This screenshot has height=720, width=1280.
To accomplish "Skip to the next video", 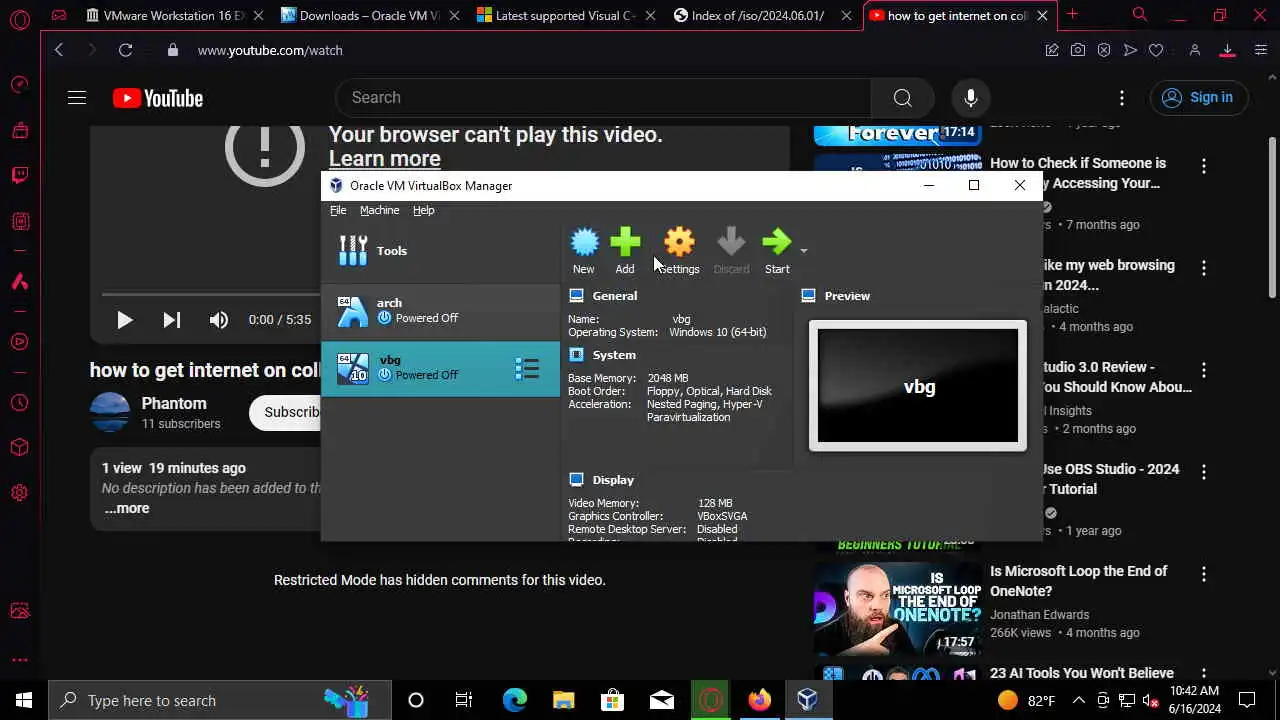I will [x=172, y=320].
